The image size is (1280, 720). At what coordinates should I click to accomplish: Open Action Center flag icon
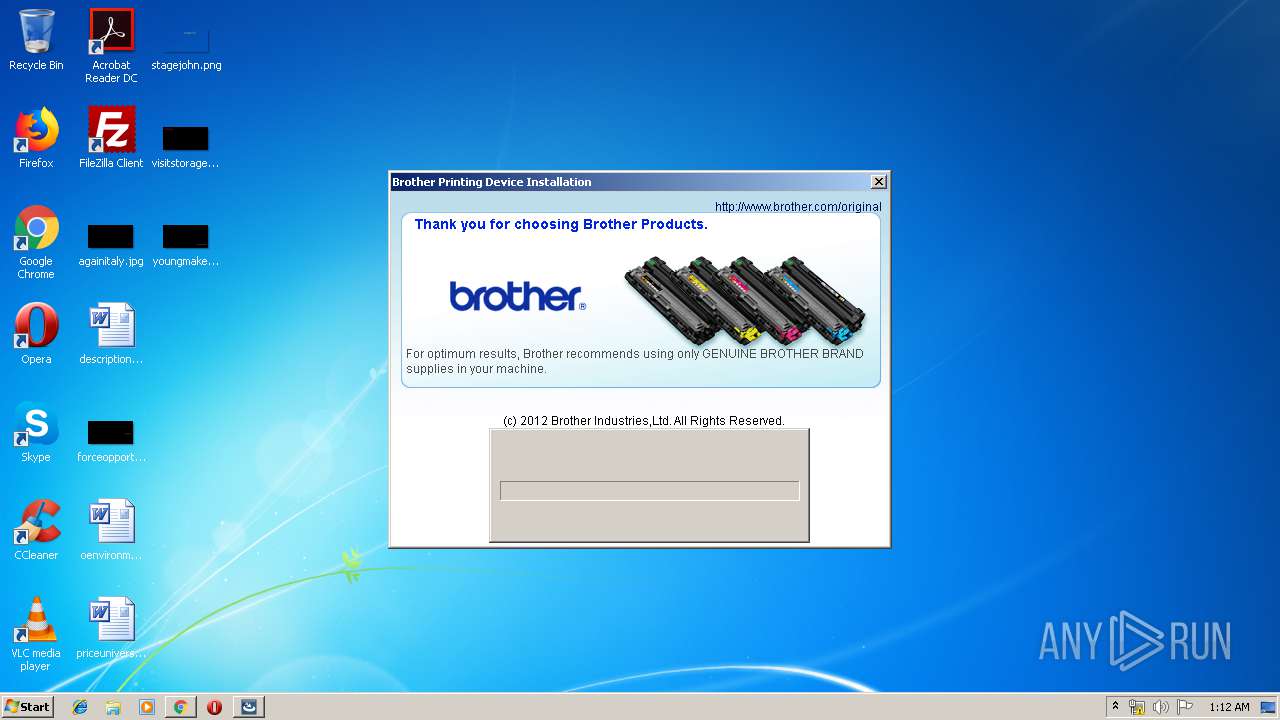tap(1185, 707)
